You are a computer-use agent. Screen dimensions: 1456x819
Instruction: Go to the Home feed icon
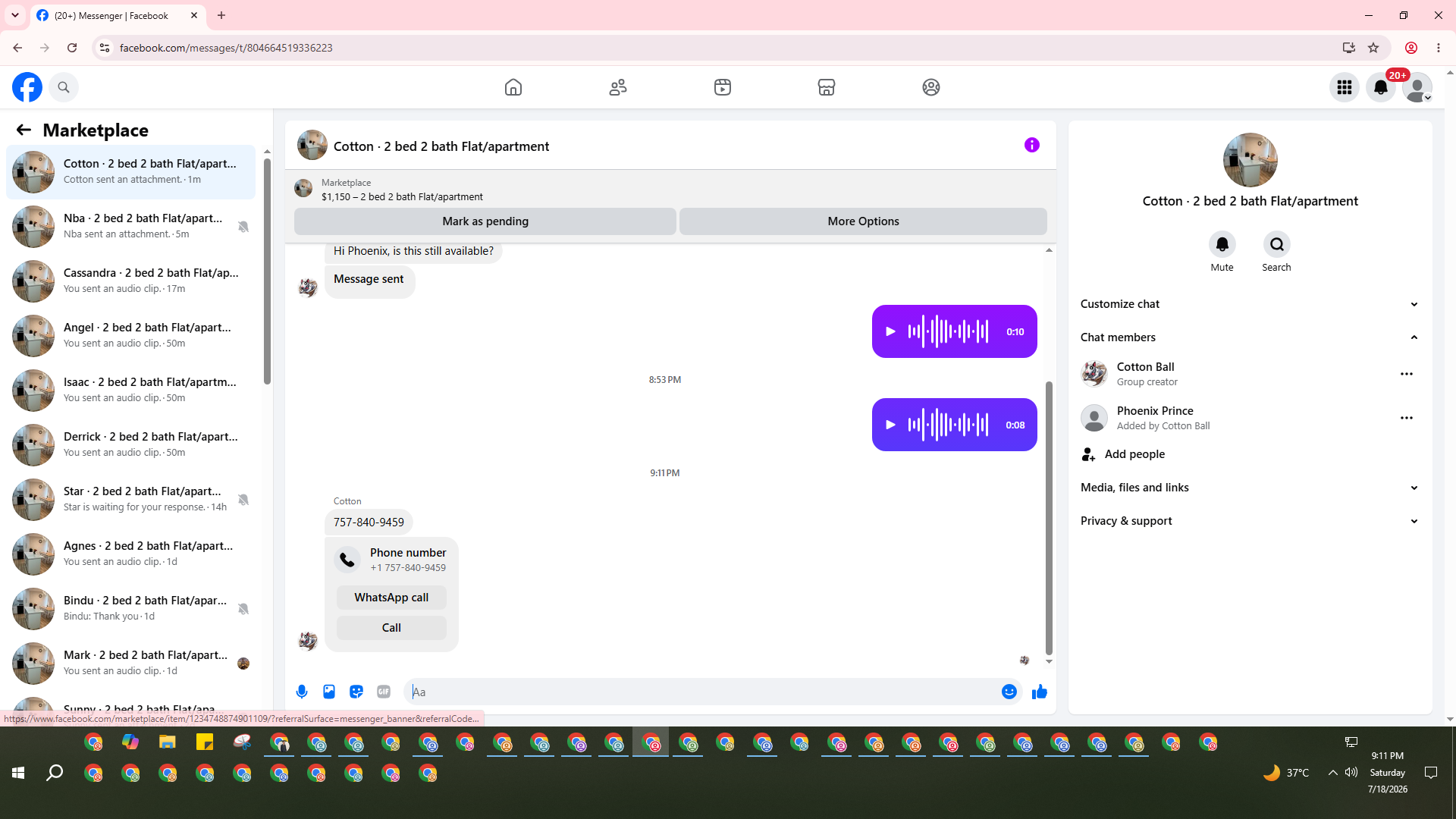point(513,87)
